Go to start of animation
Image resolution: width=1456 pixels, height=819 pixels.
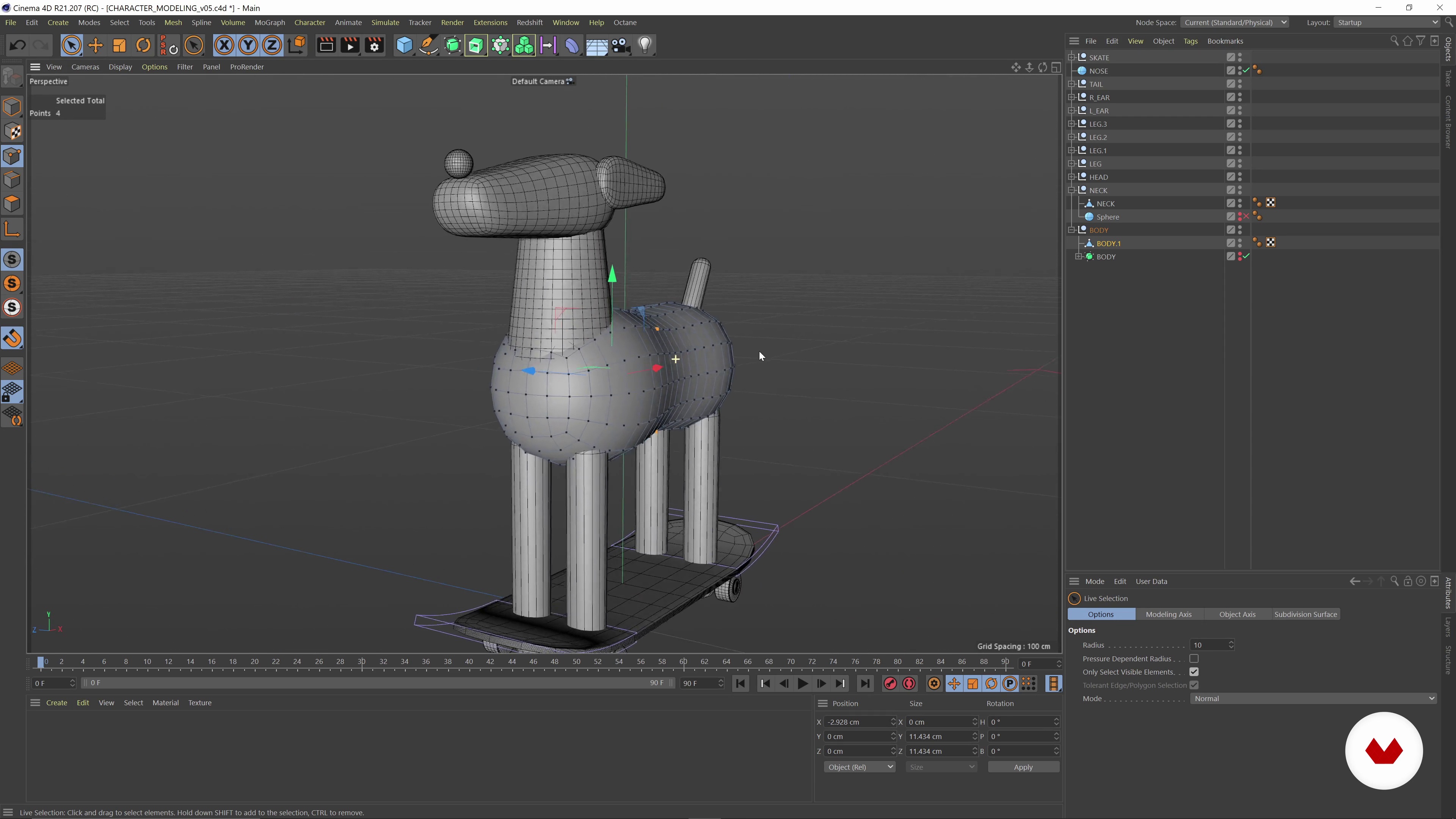(741, 683)
